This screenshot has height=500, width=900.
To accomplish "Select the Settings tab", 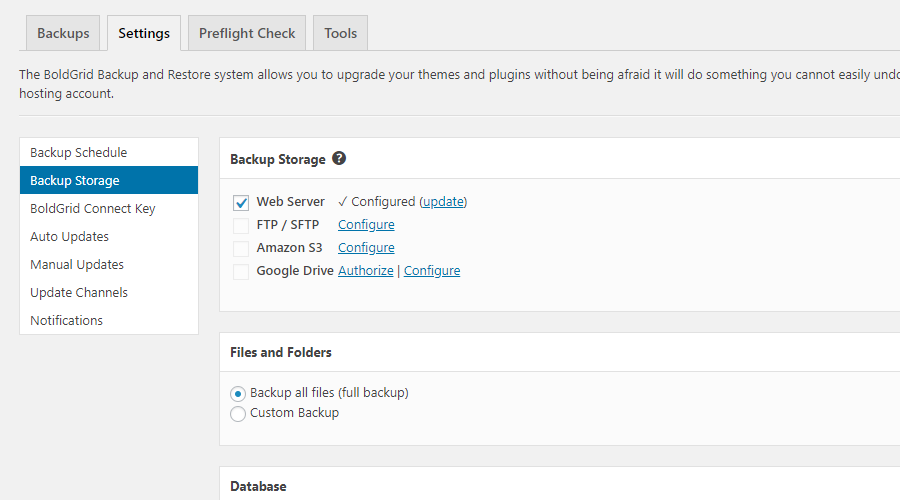I will coord(144,33).
